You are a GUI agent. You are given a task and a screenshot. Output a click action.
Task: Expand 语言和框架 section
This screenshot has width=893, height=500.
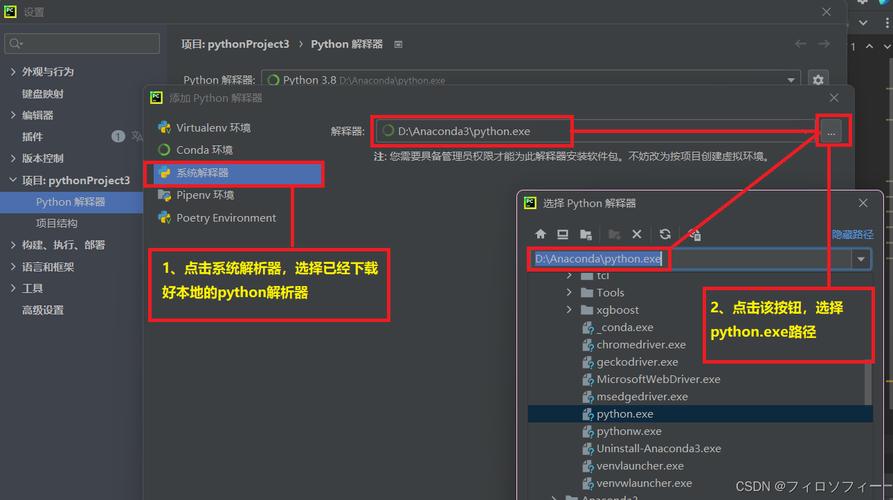pos(13,267)
